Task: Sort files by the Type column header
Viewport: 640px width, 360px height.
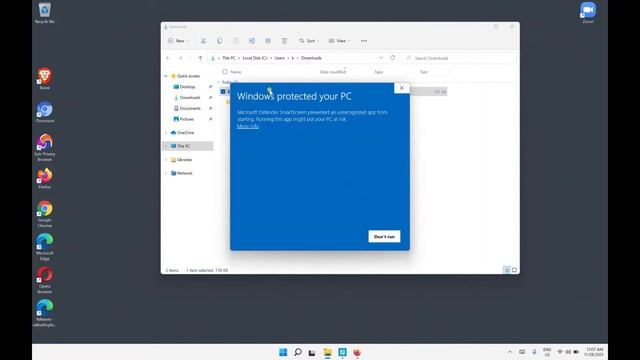Action: pyautogui.click(x=379, y=72)
